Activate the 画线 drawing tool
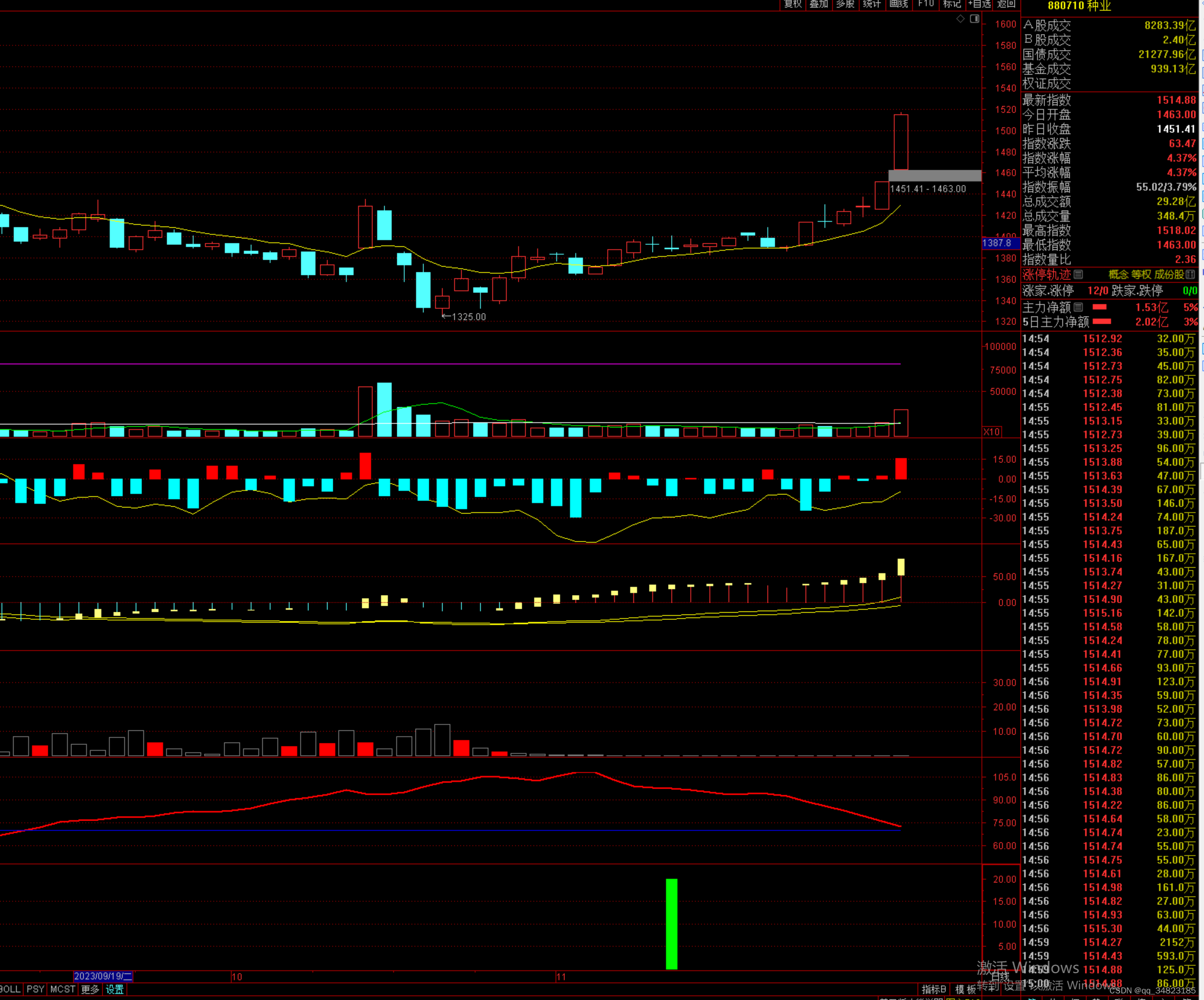This screenshot has width=1204, height=1000. click(x=898, y=4)
